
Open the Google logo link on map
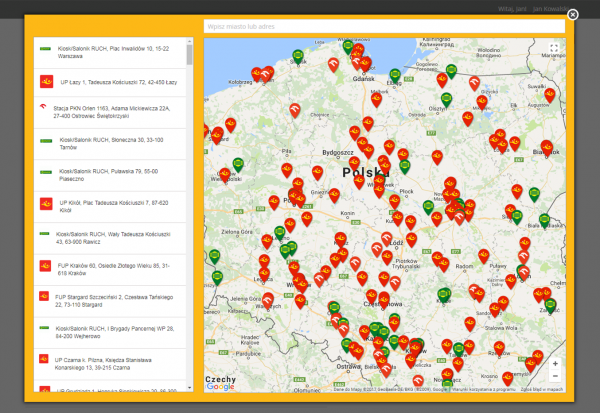click(x=220, y=386)
